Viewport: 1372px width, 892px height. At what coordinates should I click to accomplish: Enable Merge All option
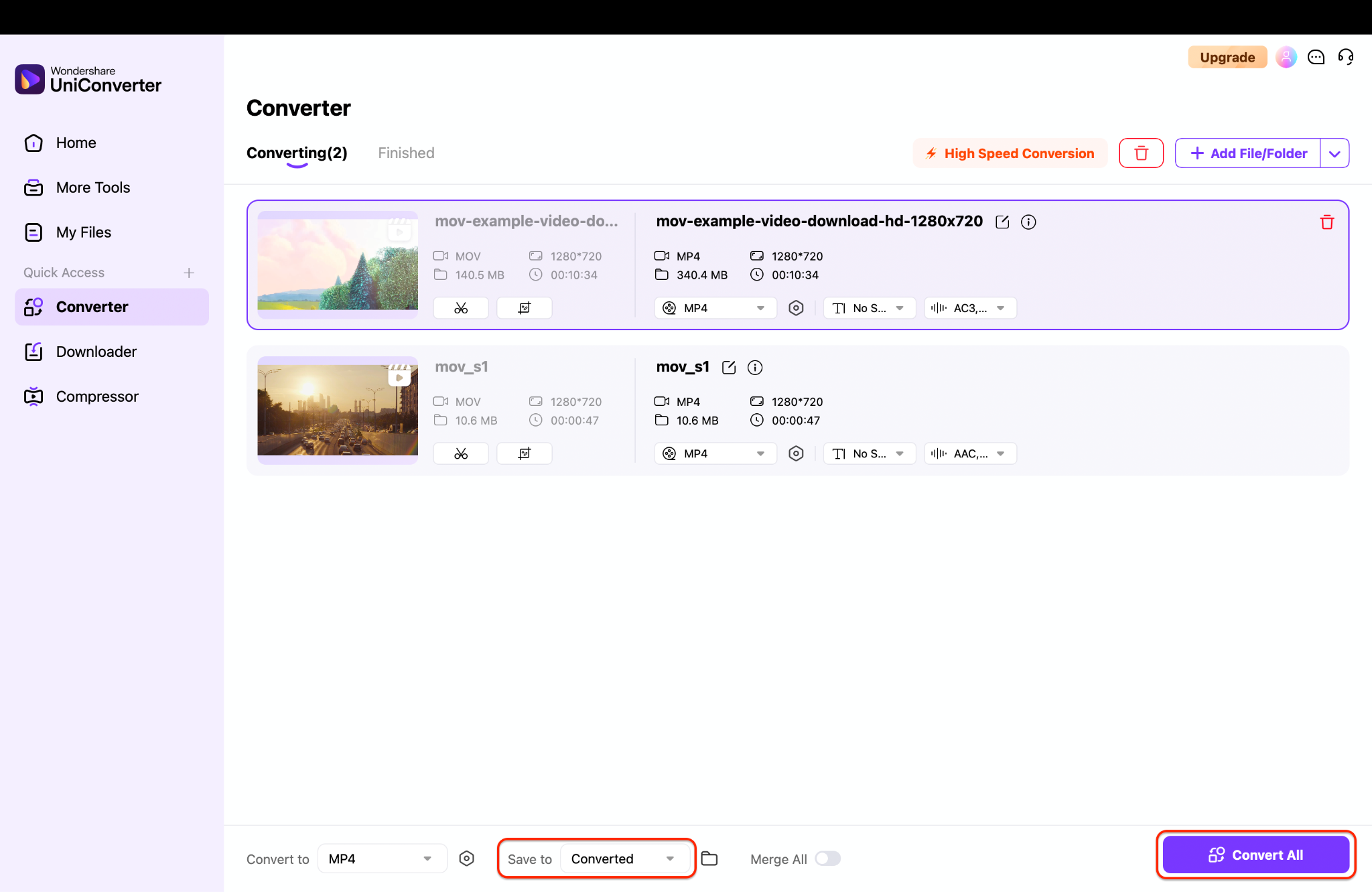[x=827, y=858]
